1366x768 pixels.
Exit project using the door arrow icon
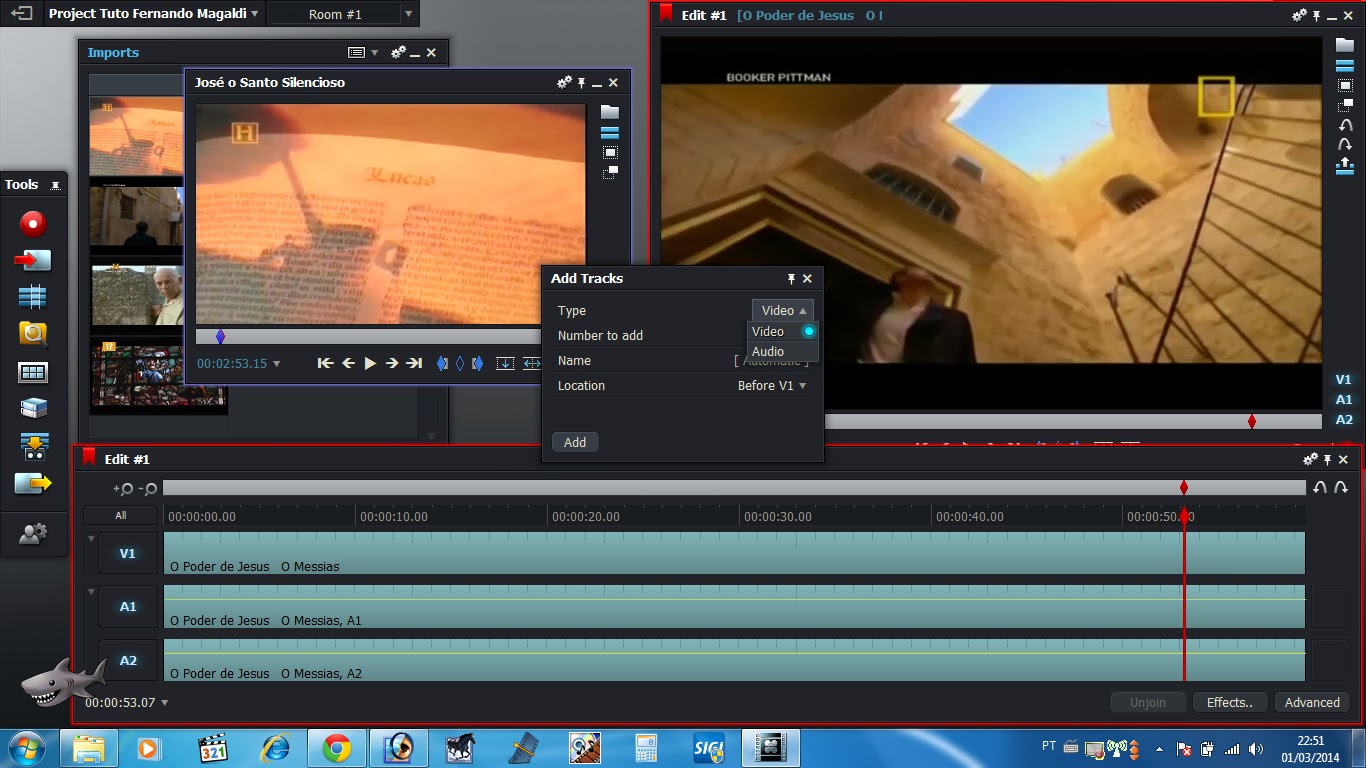[21, 14]
